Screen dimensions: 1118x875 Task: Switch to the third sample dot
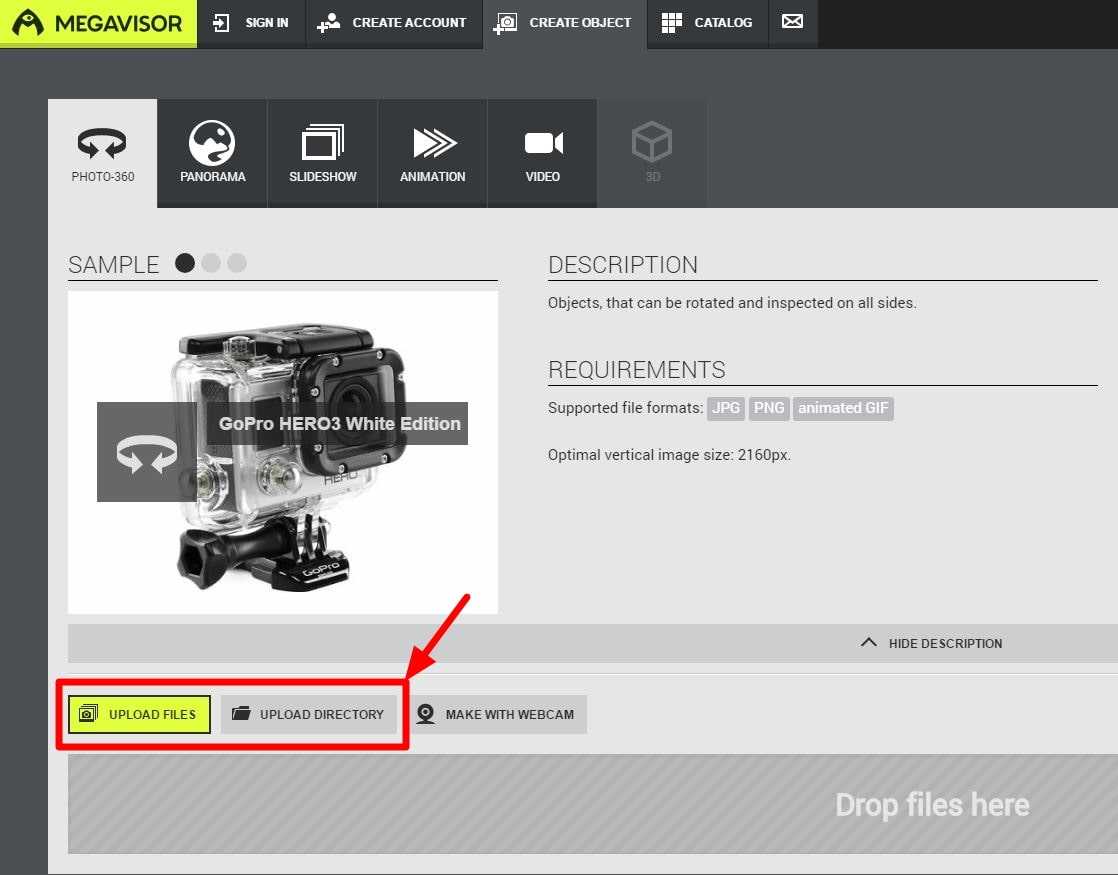tap(237, 263)
